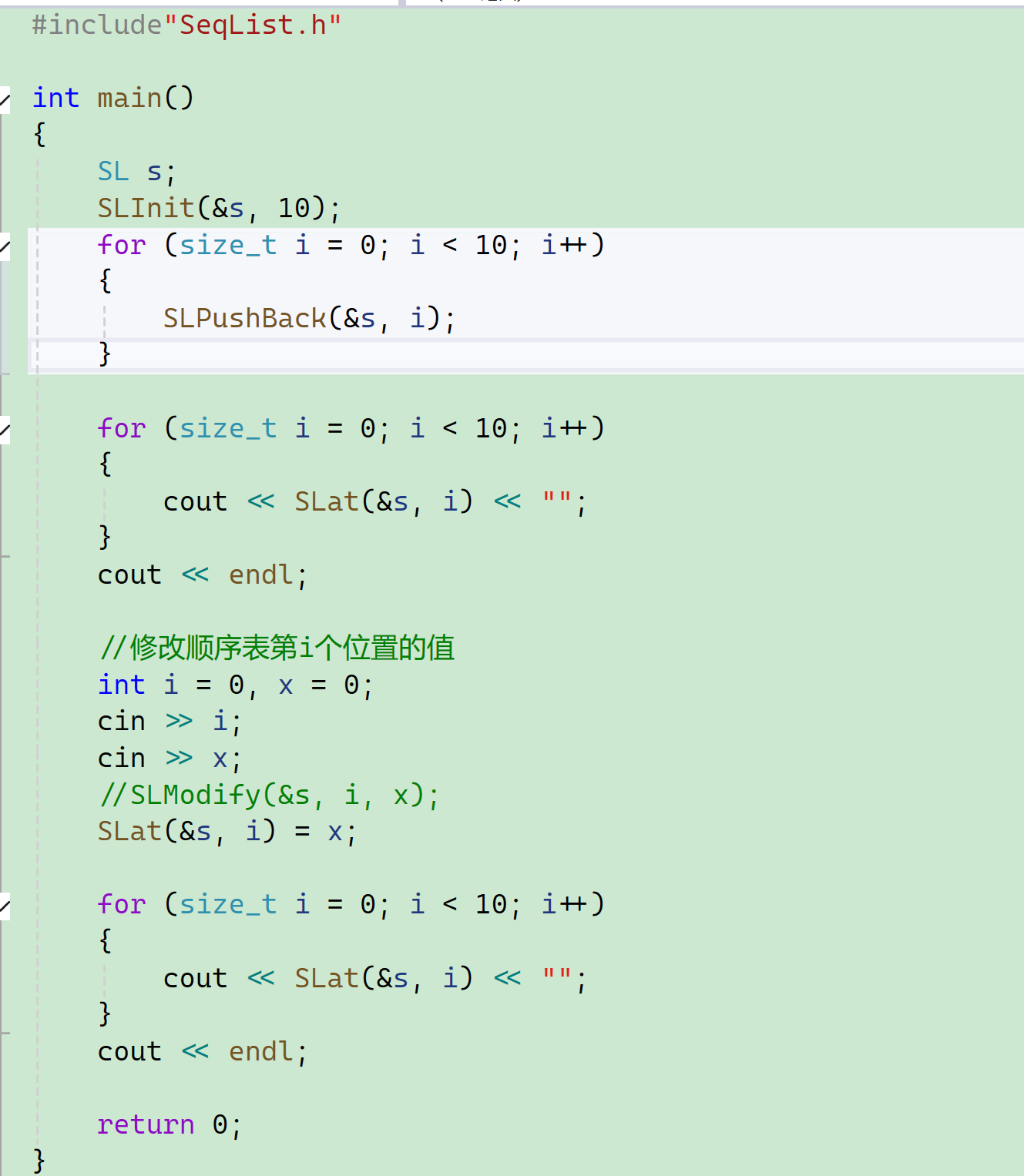Click the 'int i = 0, x = 0;' line
The height and width of the screenshot is (1176, 1024).
click(236, 685)
